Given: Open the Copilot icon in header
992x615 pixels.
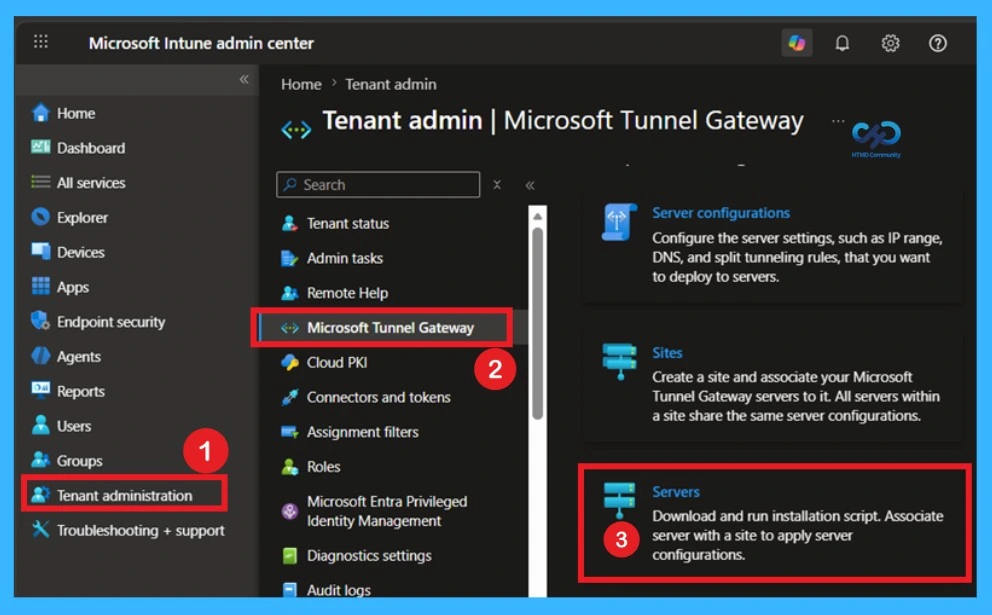Looking at the screenshot, I should 797,43.
